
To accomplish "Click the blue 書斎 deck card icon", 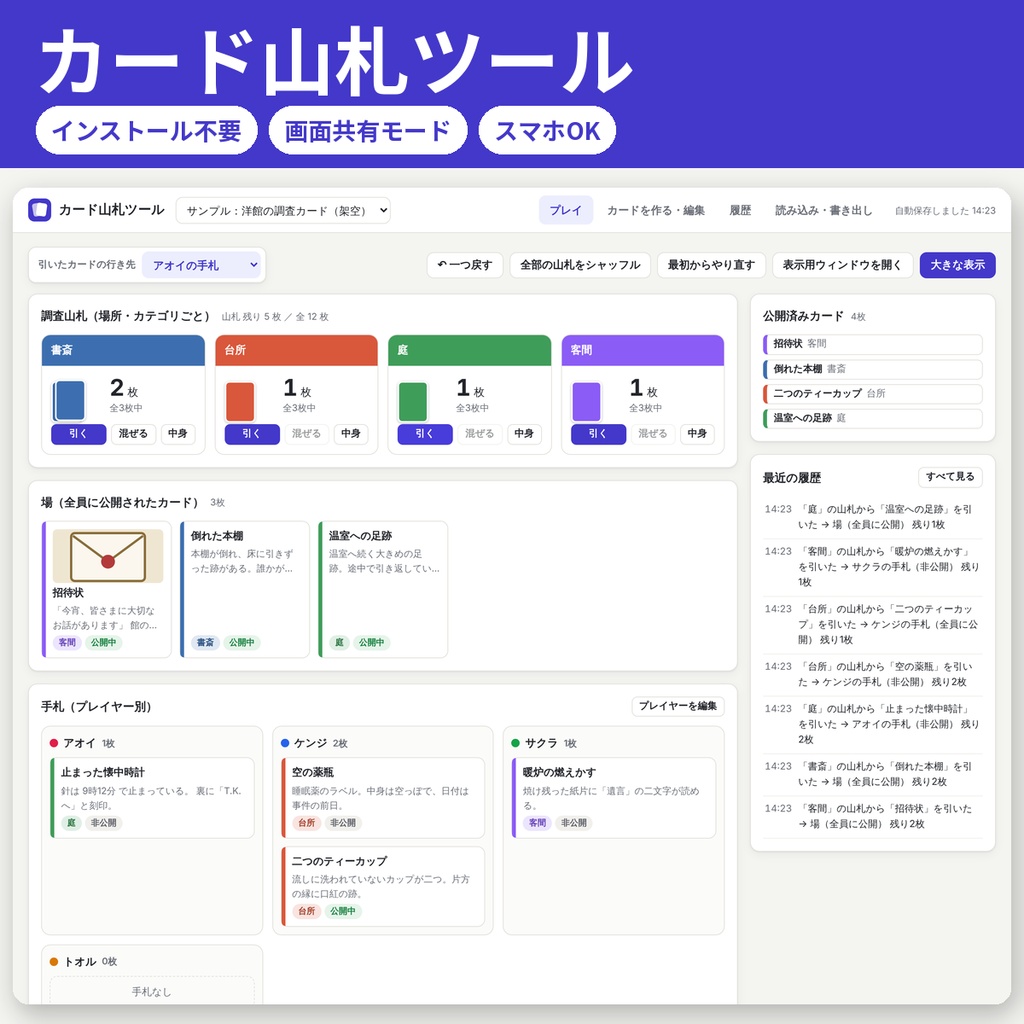I will click(70, 400).
